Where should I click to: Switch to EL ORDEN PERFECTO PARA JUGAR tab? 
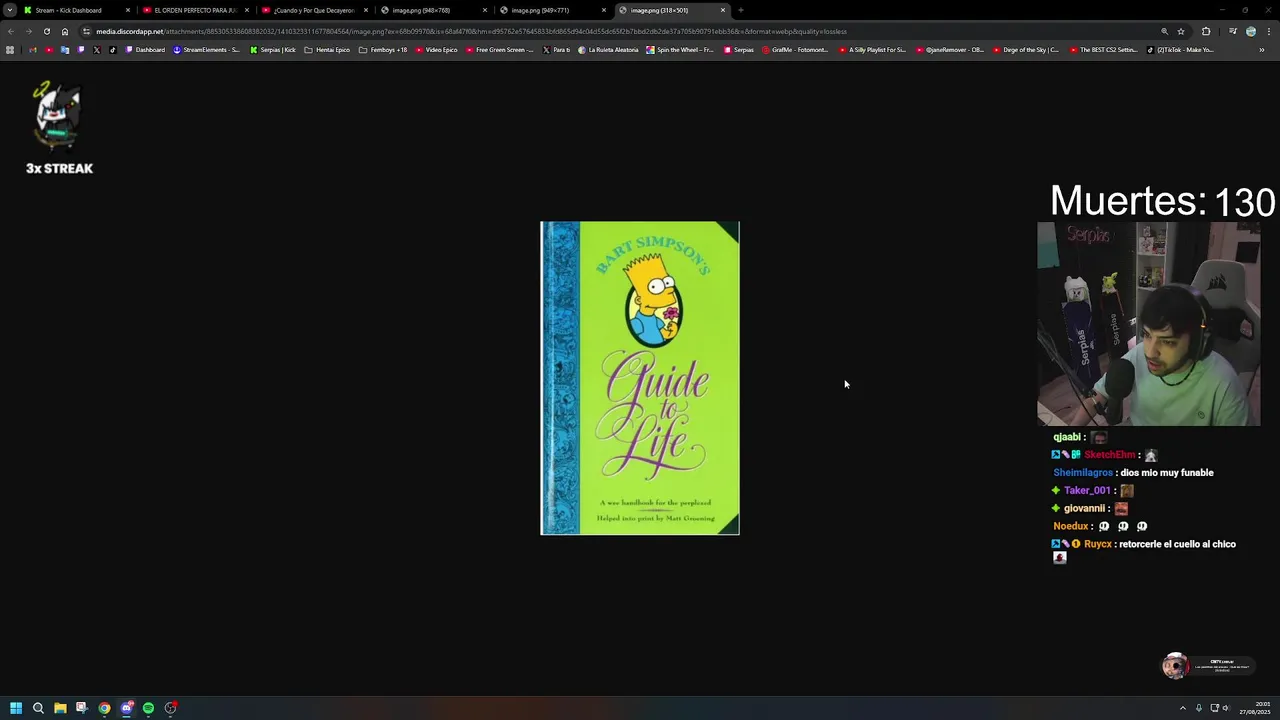195,10
